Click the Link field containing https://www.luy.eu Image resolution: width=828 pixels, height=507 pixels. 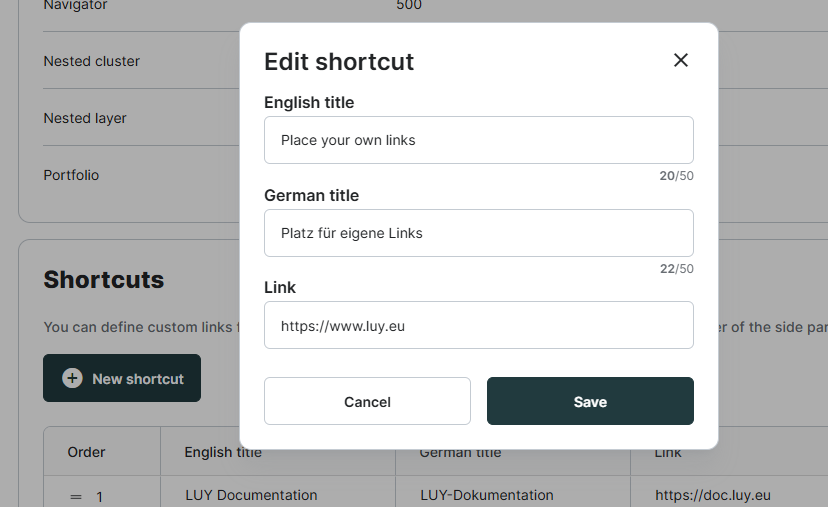pyautogui.click(x=478, y=325)
